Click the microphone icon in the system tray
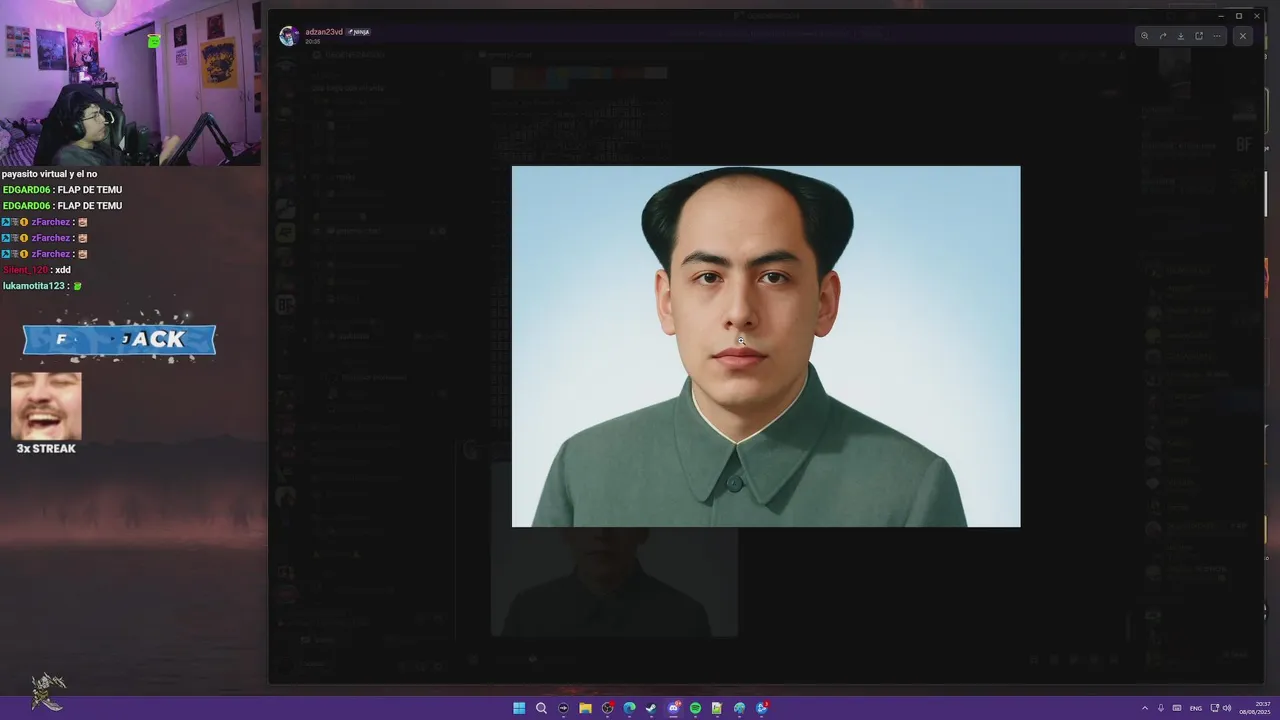 [1161, 708]
